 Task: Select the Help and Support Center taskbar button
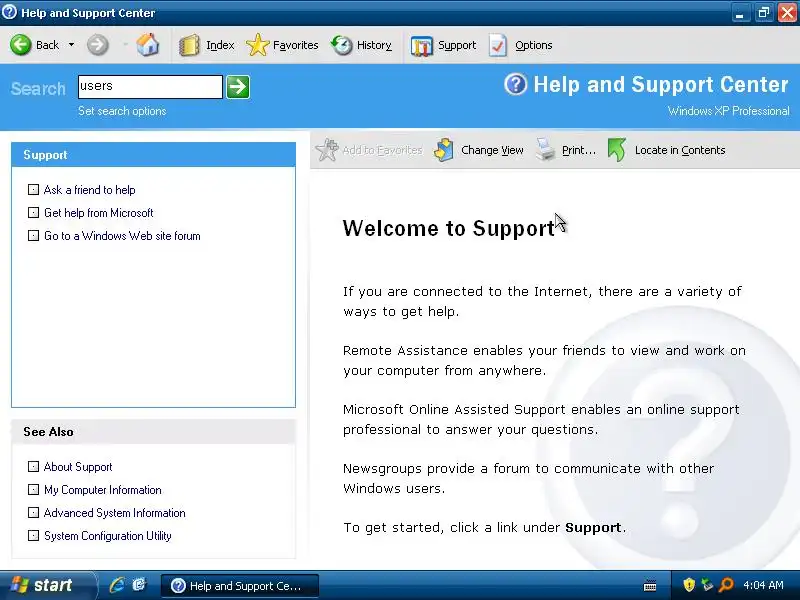(x=240, y=586)
